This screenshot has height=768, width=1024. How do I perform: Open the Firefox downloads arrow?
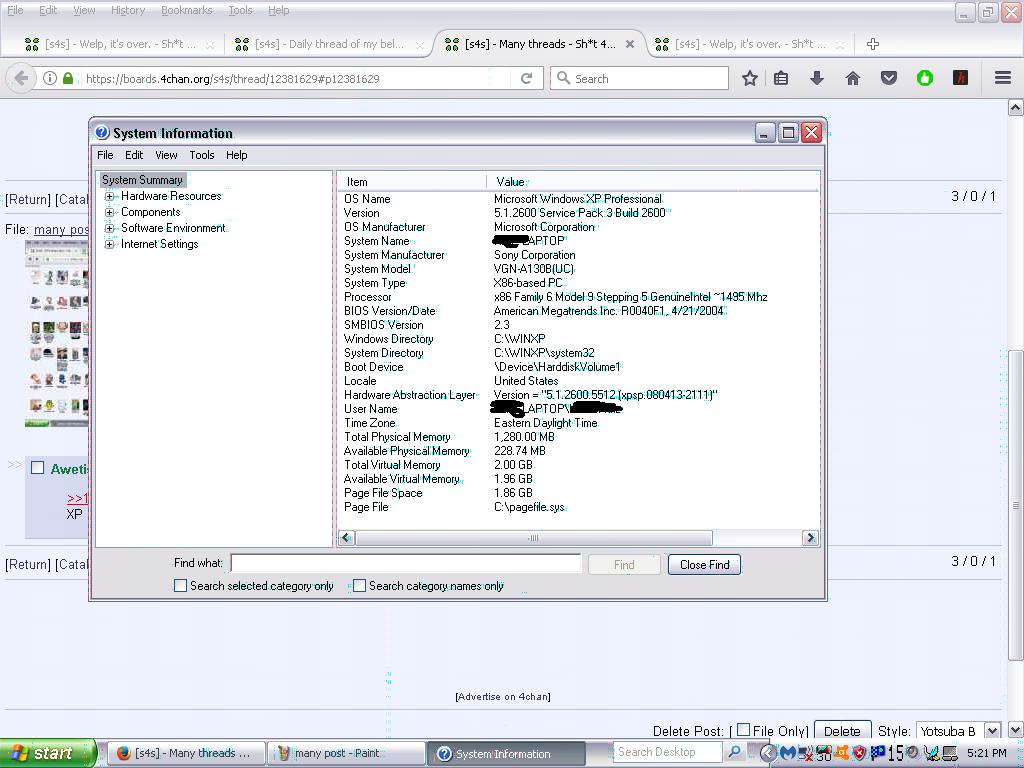(x=816, y=78)
